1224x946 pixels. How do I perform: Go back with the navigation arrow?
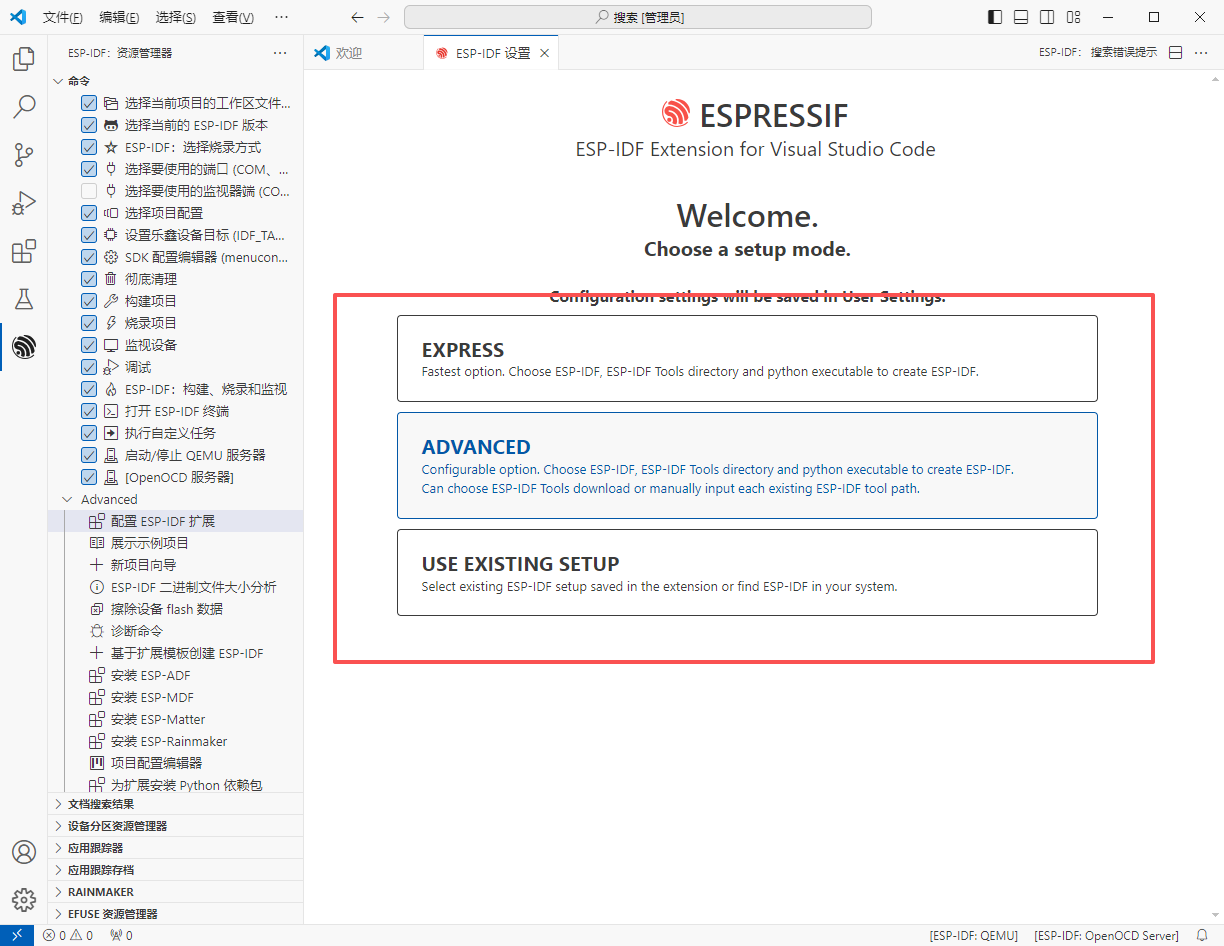[357, 17]
